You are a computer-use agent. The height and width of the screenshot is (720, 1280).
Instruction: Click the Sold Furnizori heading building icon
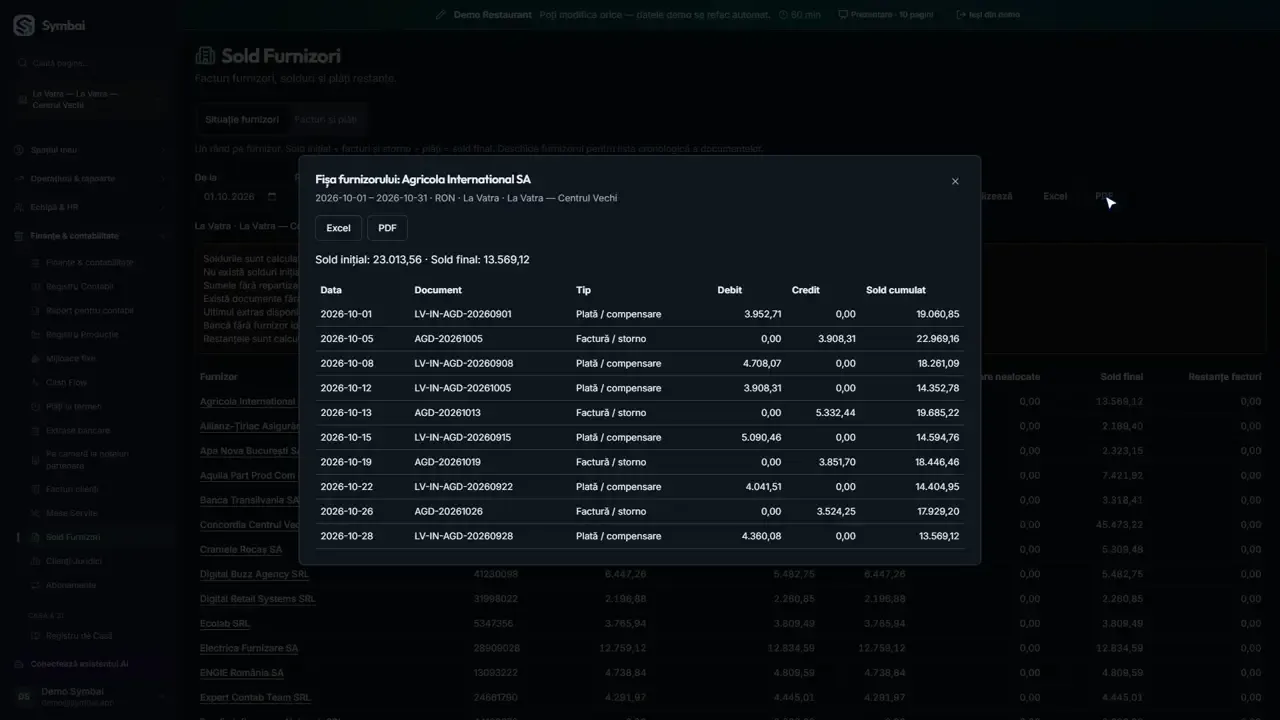pos(205,56)
